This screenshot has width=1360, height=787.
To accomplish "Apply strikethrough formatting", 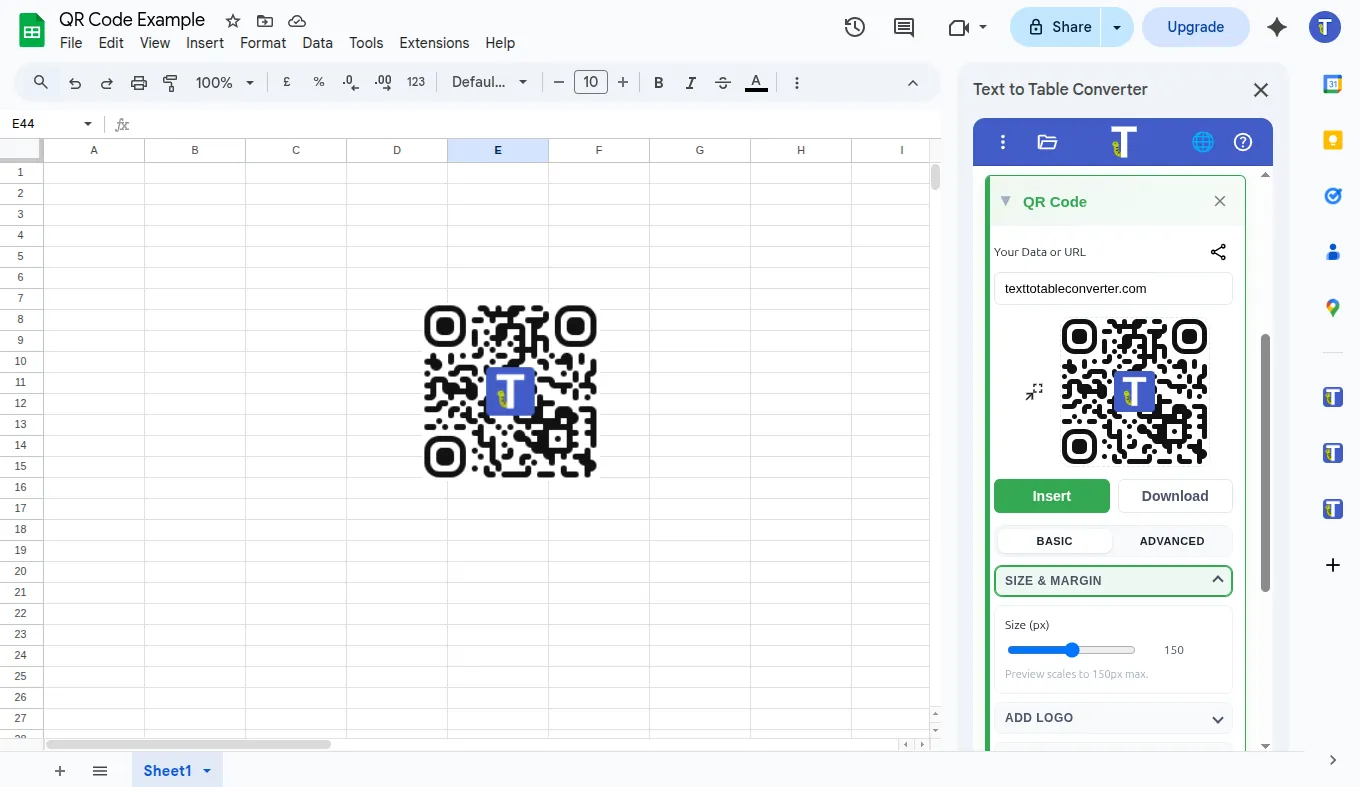I will click(723, 82).
